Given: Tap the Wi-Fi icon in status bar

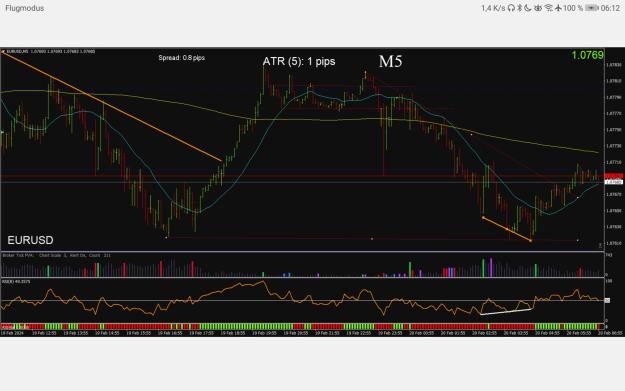Looking at the screenshot, I should [x=548, y=8].
